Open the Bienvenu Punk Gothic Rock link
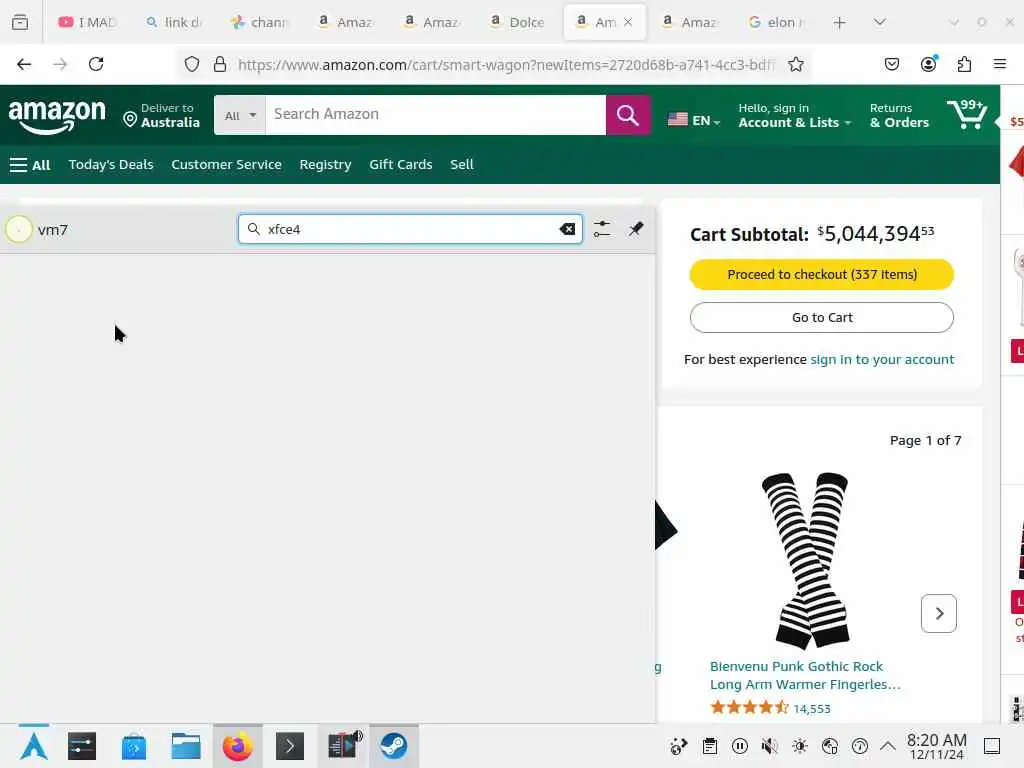1024x768 pixels. tap(805, 675)
